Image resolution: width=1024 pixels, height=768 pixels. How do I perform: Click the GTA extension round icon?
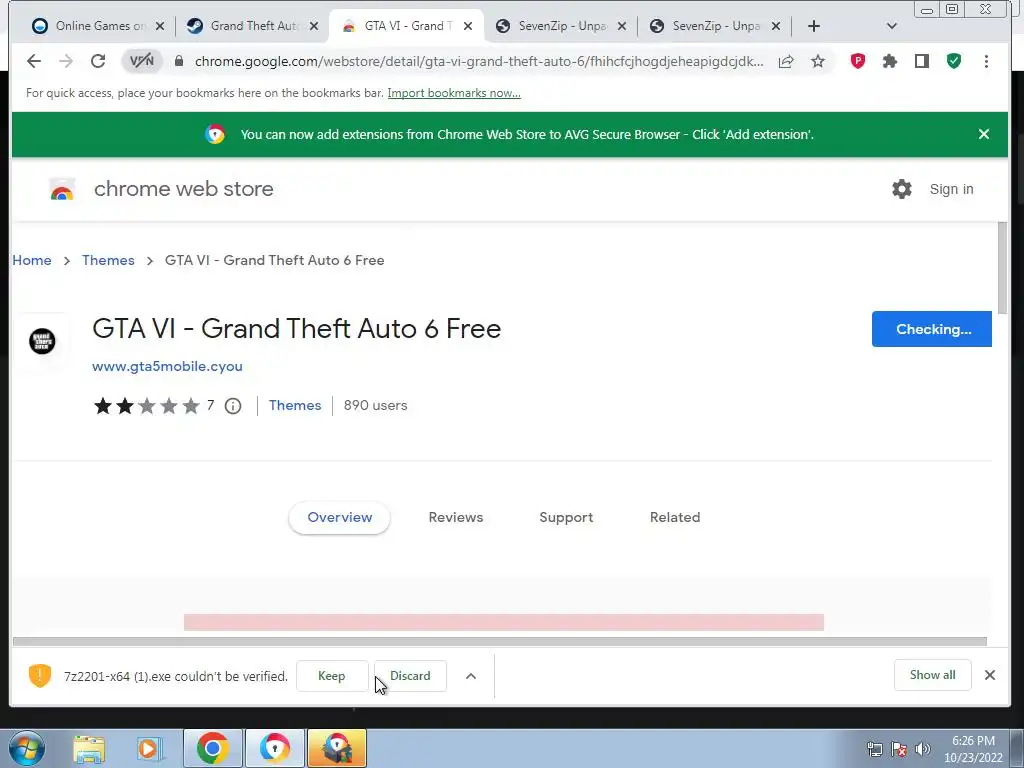click(x=42, y=341)
